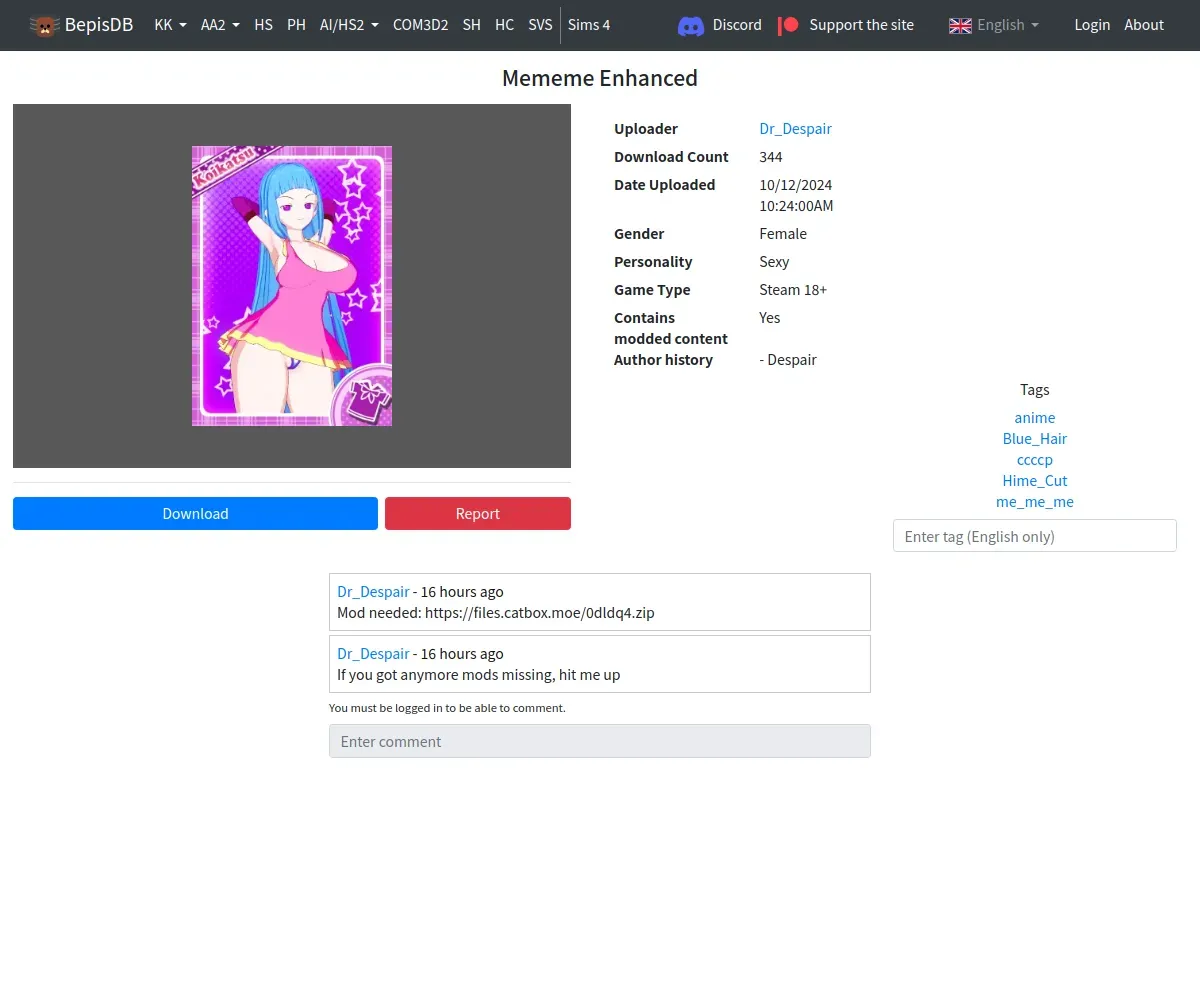
Task: Click Dr_Despair in the mods missing comment
Action: (373, 653)
